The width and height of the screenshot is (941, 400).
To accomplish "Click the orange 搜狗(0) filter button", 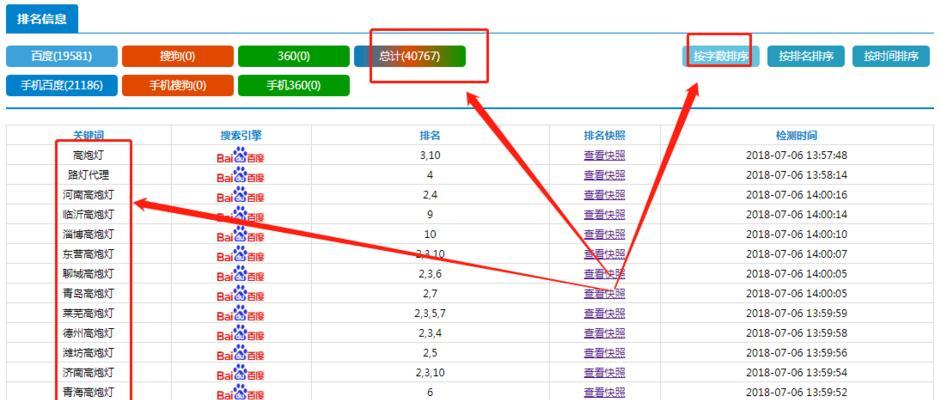I will tap(177, 56).
